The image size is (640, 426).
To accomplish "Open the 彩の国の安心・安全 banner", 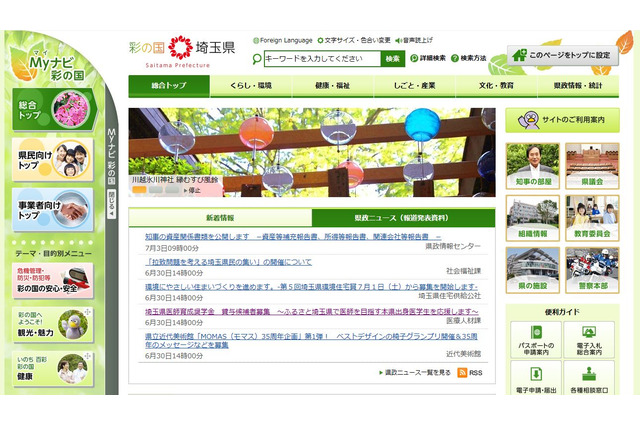I will [53, 280].
